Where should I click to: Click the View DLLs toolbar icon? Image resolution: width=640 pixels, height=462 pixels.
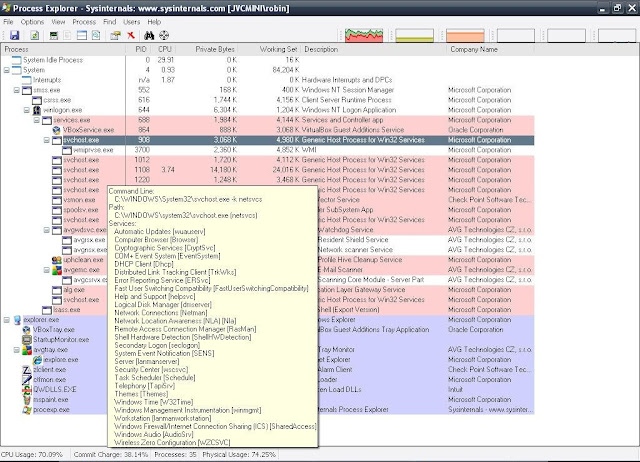[x=96, y=36]
